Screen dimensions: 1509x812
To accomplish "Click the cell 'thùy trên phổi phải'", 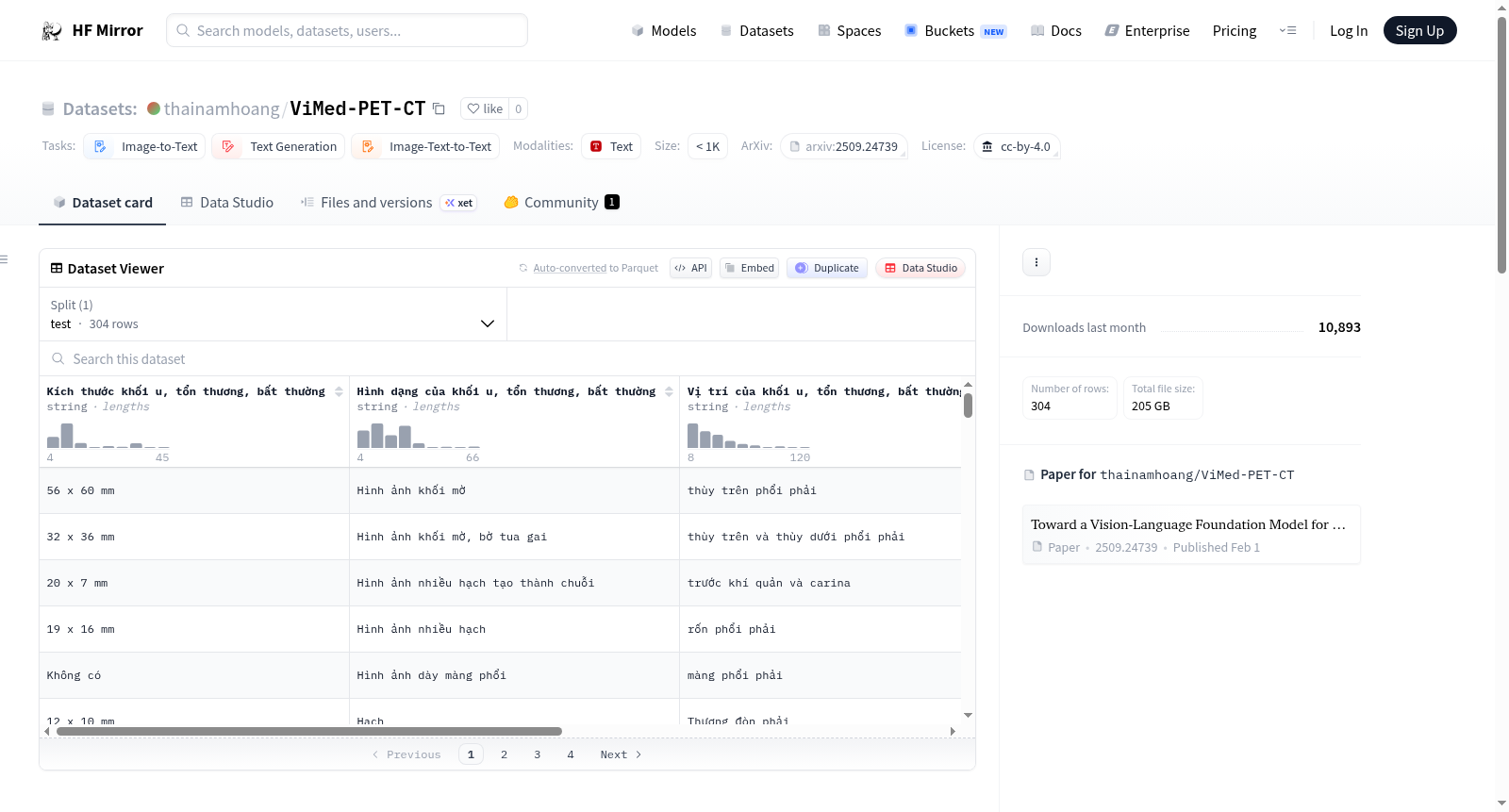I will [x=821, y=490].
